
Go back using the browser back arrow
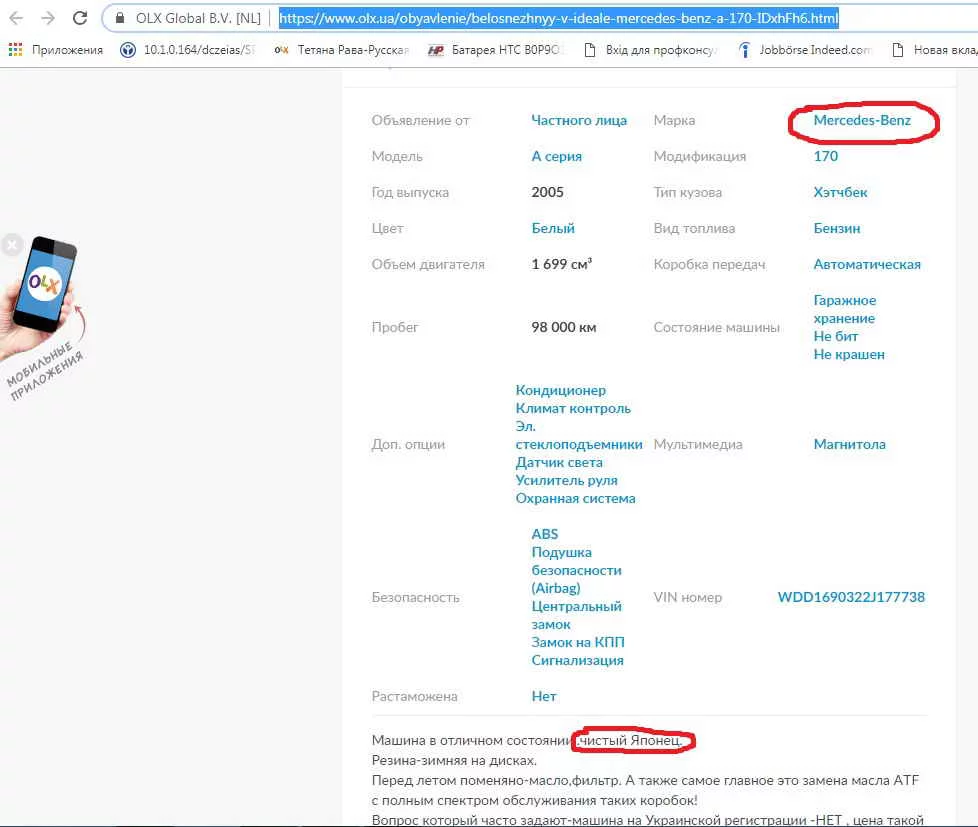click(x=16, y=18)
